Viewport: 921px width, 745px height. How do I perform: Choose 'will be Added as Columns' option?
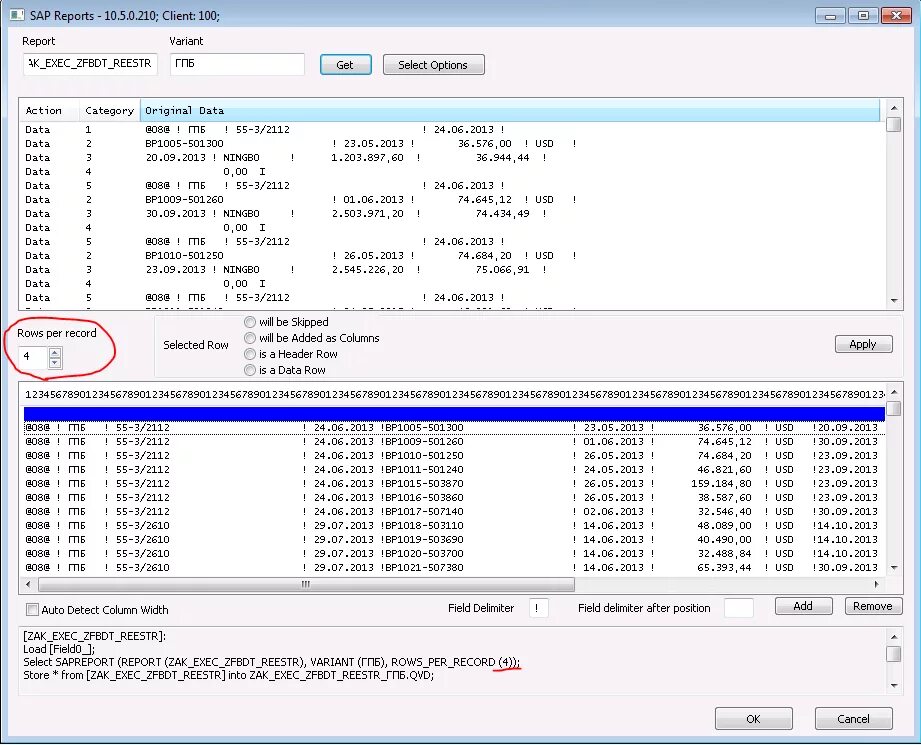(x=250, y=337)
